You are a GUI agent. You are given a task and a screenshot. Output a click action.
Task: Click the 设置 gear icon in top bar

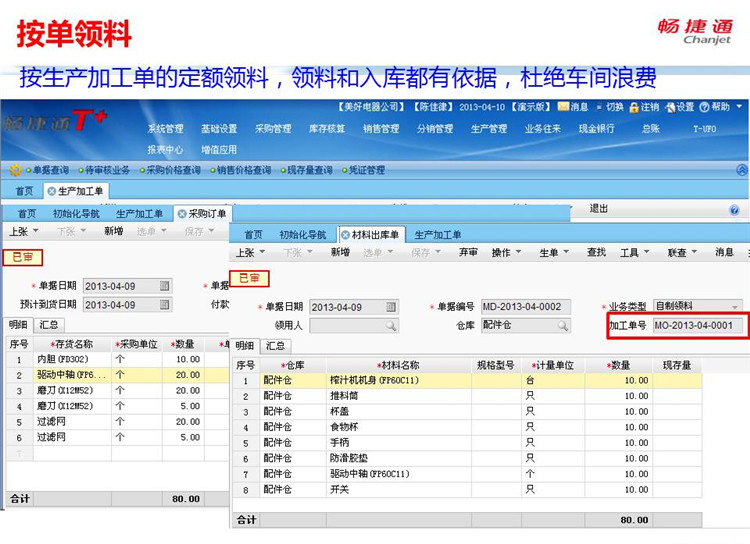point(669,107)
